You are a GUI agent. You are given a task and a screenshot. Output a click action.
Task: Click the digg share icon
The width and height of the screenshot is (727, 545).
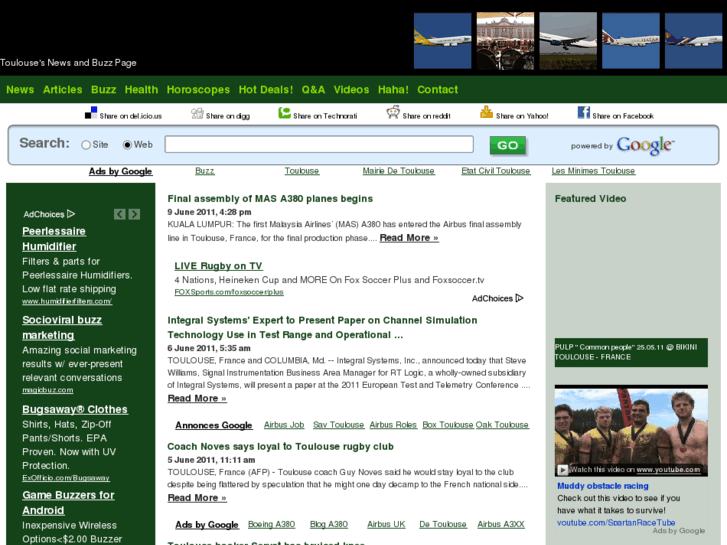198,113
